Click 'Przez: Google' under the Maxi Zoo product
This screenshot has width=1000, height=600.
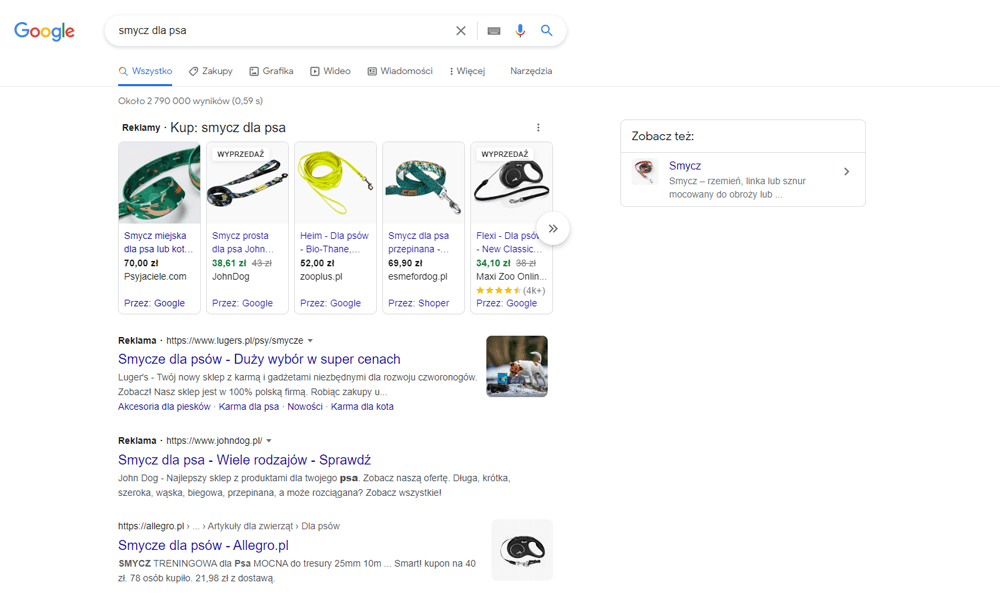(506, 304)
